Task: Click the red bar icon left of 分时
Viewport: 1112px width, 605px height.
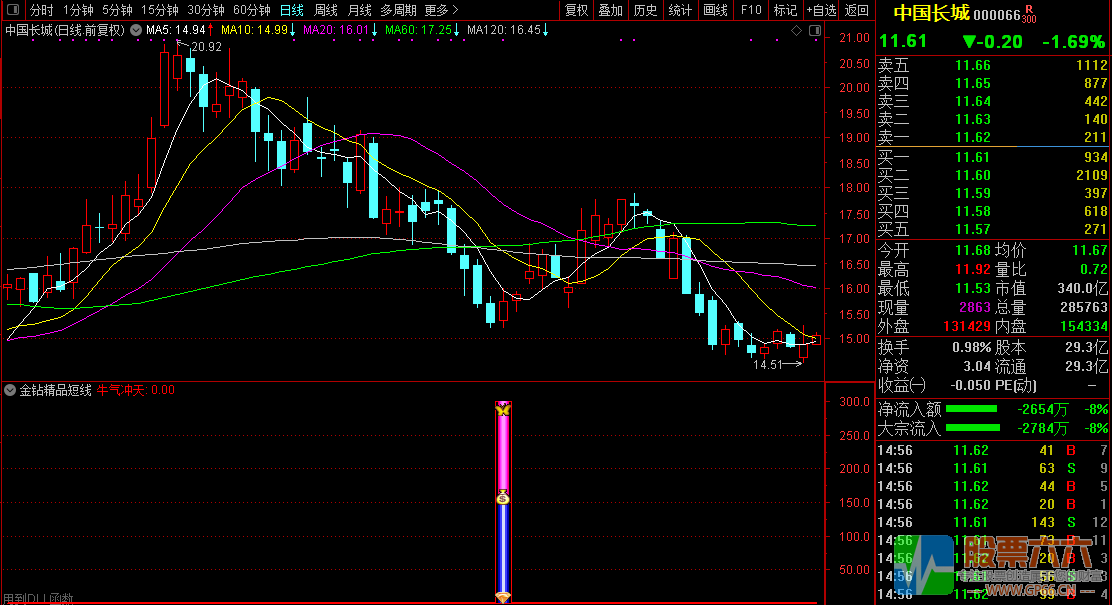Action: 12,10
